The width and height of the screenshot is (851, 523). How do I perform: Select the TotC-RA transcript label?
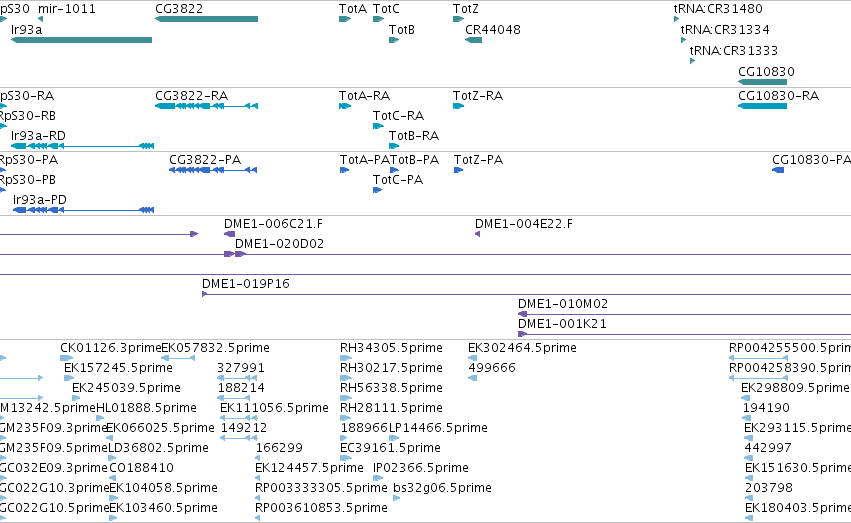tap(398, 116)
